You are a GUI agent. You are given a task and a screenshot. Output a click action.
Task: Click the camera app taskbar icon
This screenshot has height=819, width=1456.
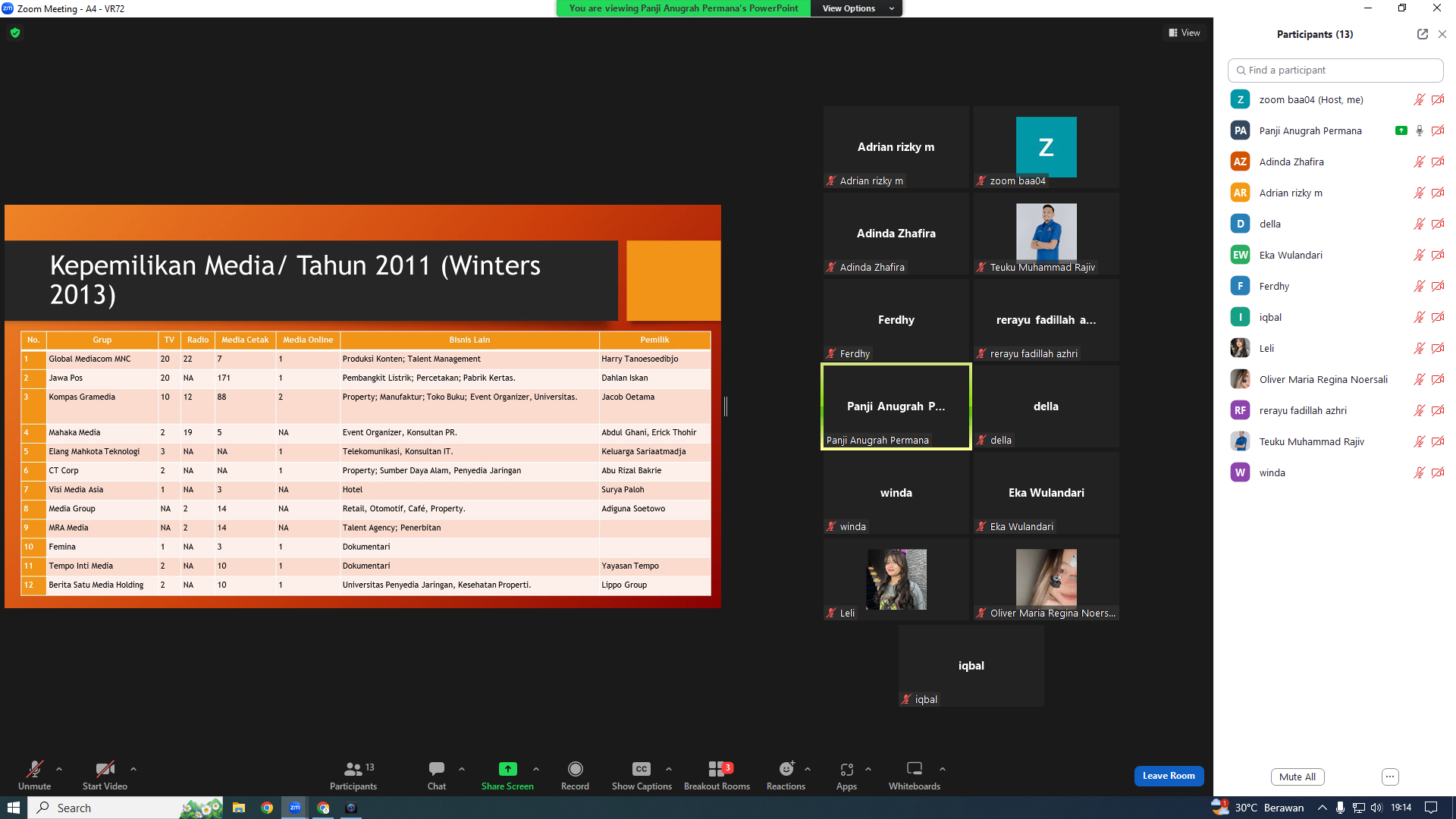point(351,808)
